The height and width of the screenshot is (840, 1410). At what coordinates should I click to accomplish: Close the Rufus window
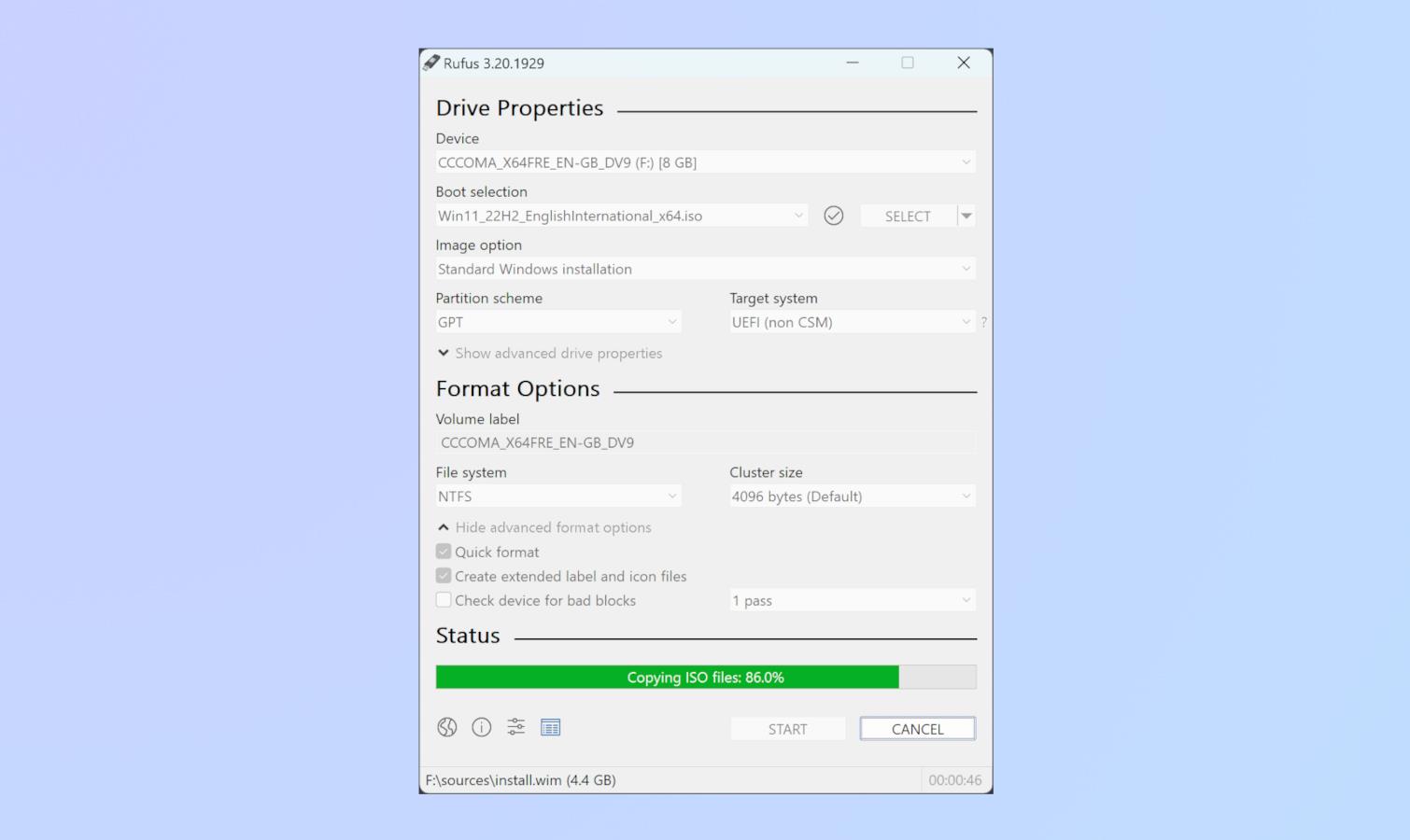tap(964, 63)
